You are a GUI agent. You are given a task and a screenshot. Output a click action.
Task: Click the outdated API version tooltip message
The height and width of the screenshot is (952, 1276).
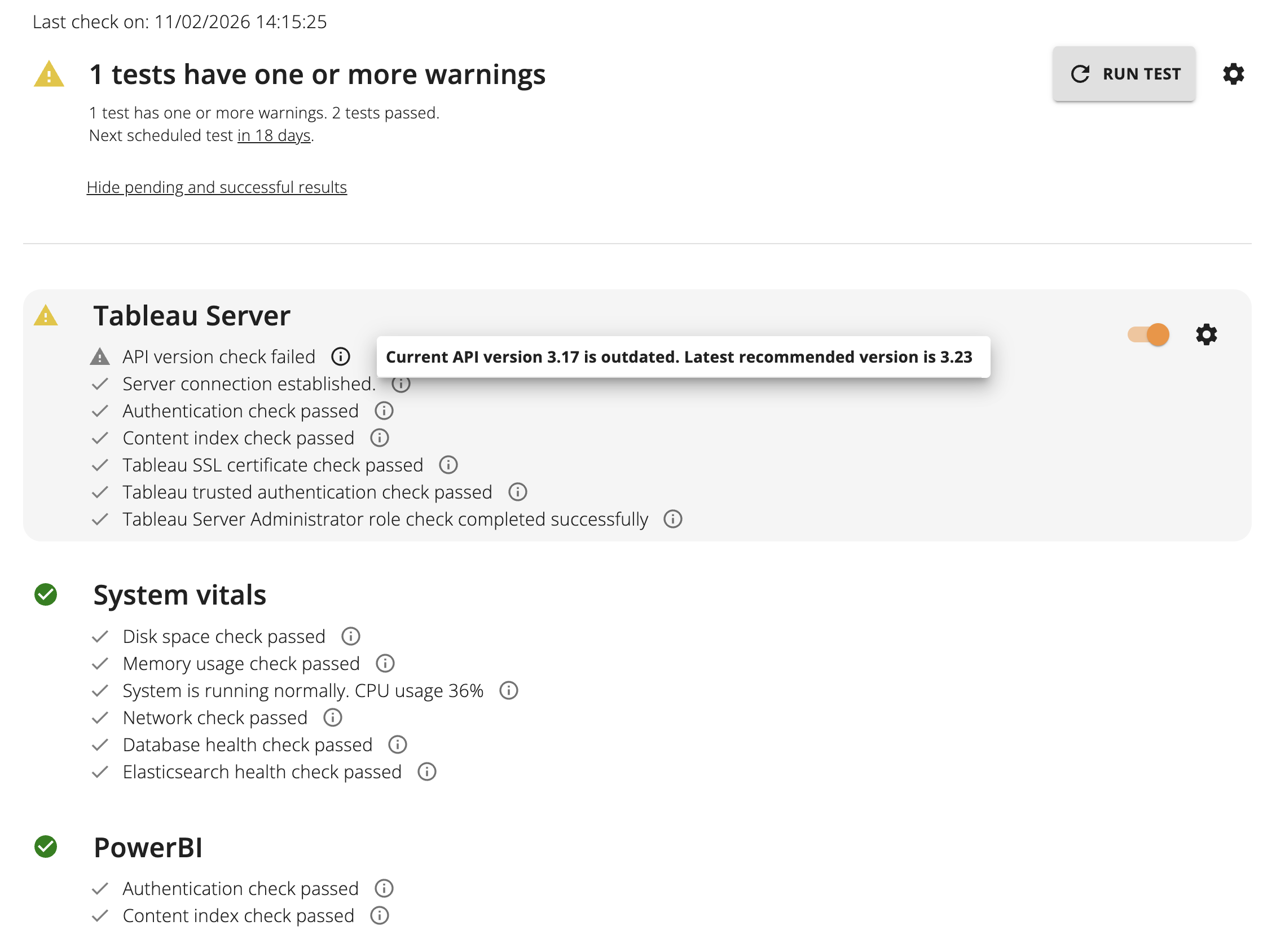(x=679, y=356)
